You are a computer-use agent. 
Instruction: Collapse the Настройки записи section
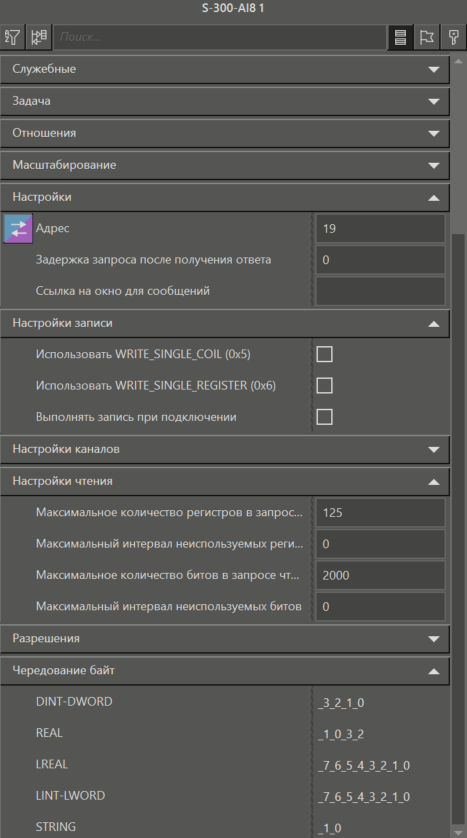tap(224, 323)
